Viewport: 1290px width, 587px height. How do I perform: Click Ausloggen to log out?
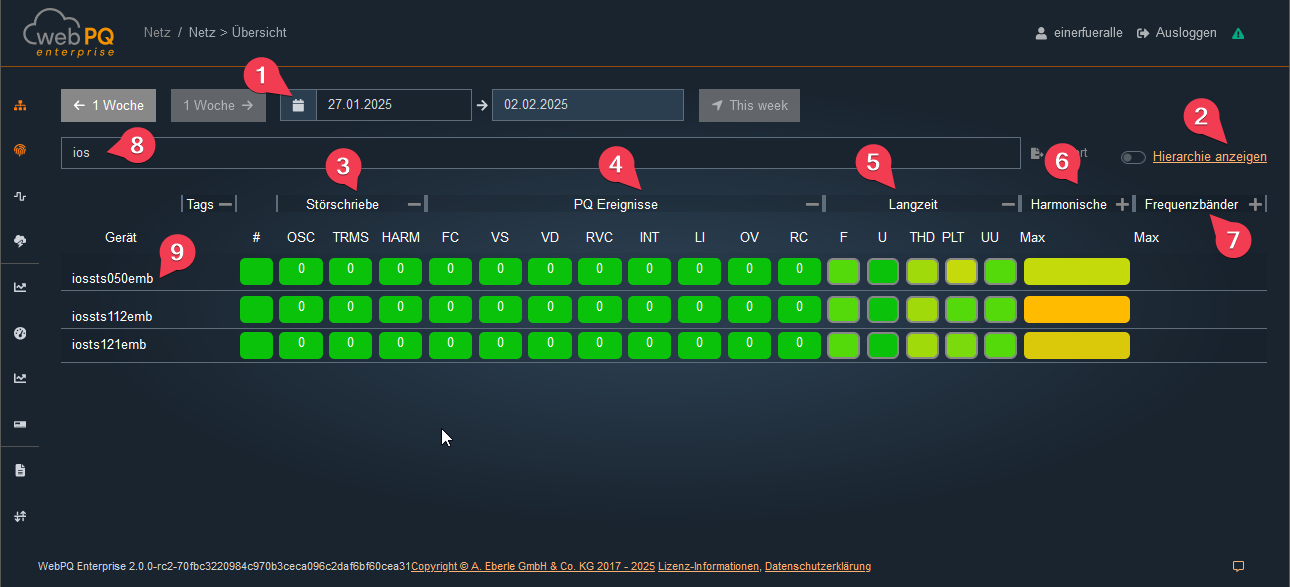tap(1177, 33)
